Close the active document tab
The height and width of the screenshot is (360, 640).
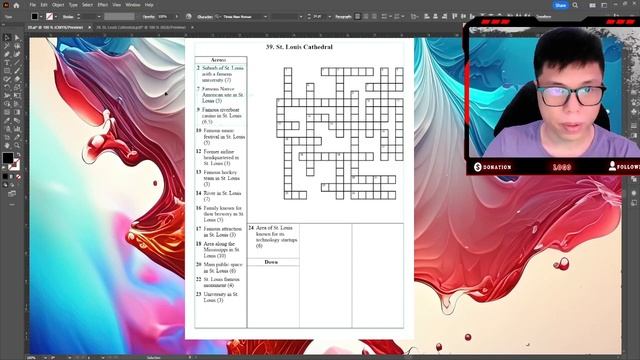(x=89, y=27)
